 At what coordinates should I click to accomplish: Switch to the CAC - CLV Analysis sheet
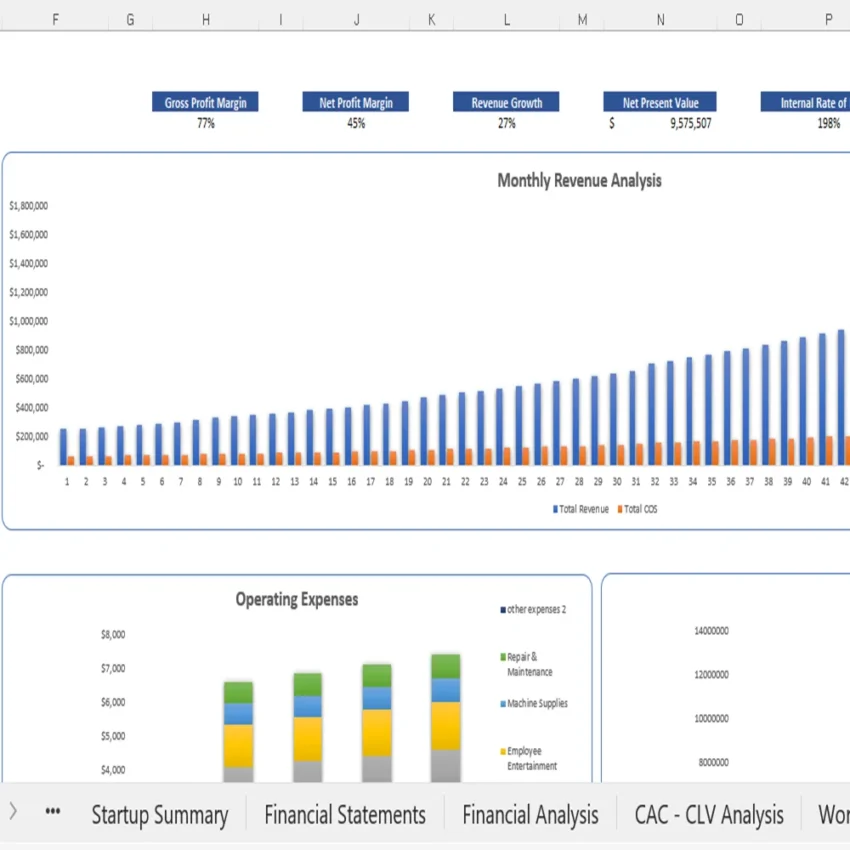709,814
